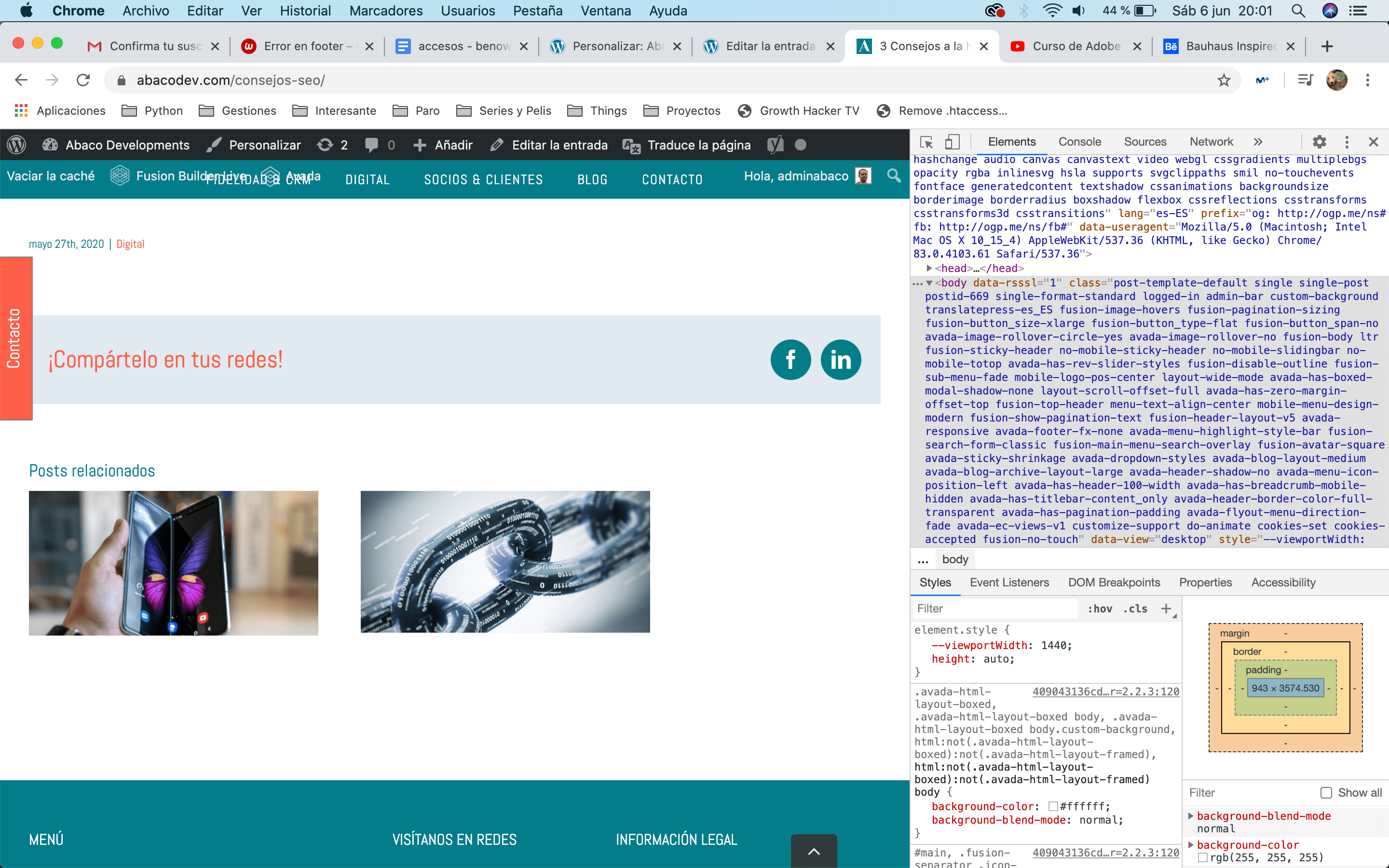Toggle the .cls class editor

pos(1135,609)
